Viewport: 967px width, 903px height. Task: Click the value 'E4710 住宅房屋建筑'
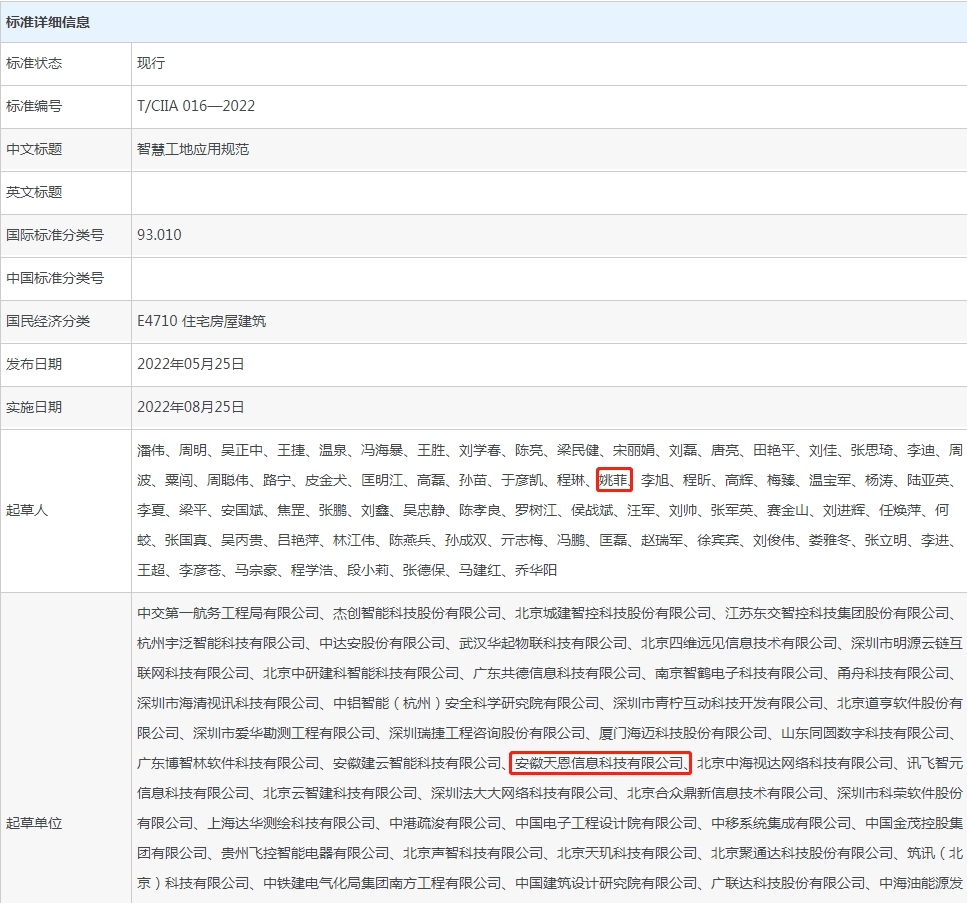click(x=202, y=321)
